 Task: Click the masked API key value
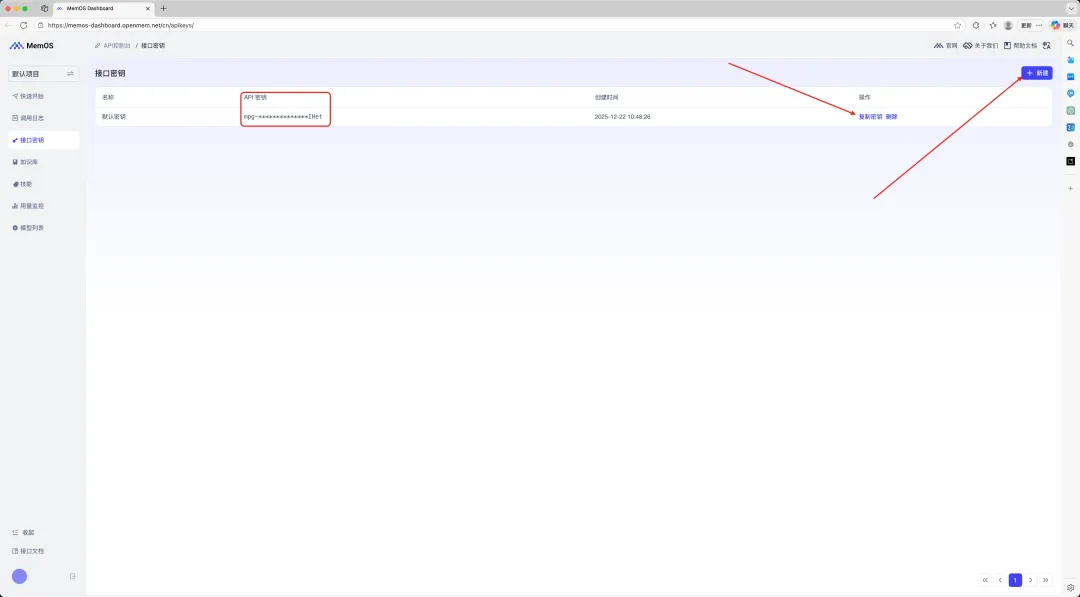pyautogui.click(x=283, y=117)
